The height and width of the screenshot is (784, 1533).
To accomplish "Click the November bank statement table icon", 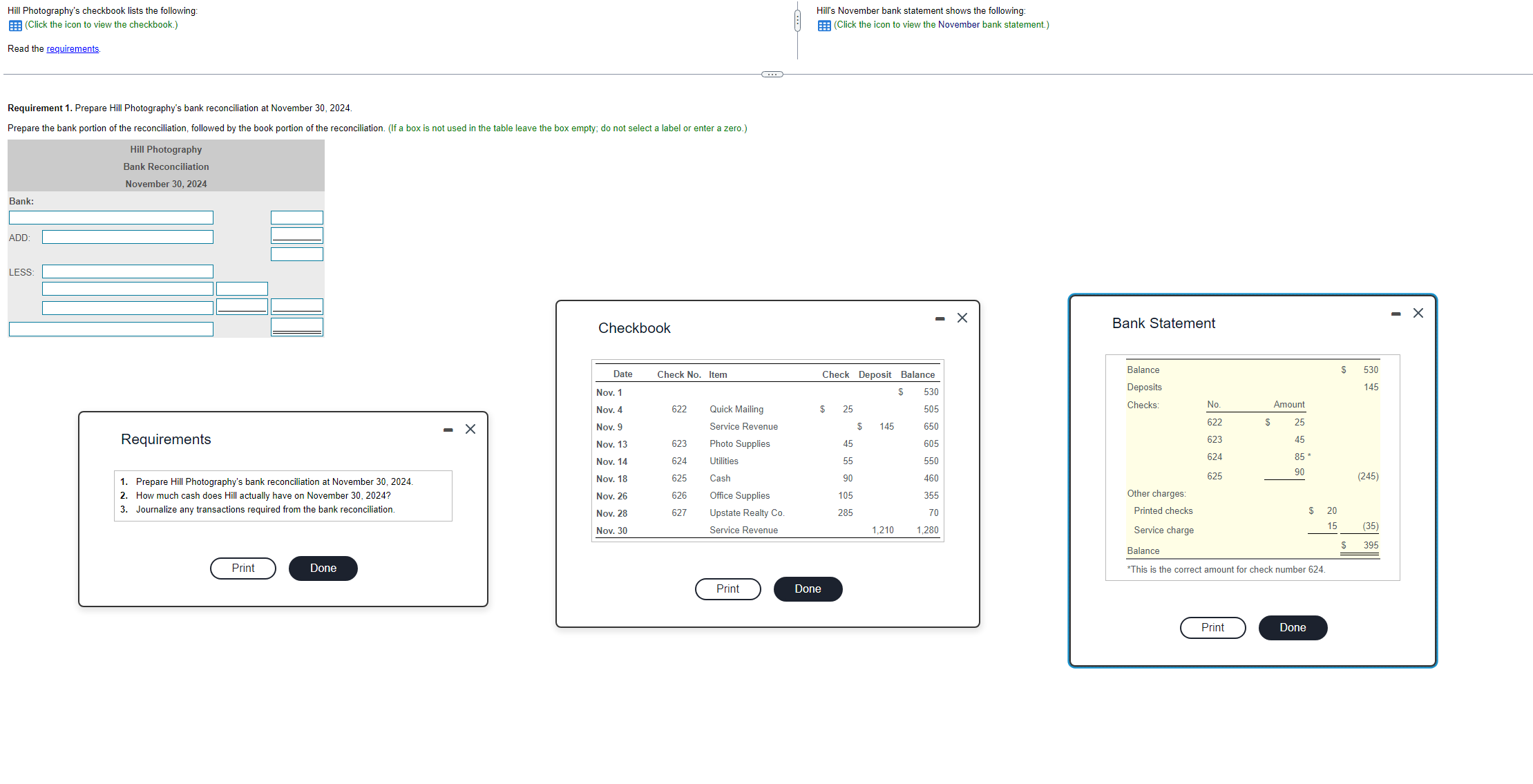I will tap(823, 26).
